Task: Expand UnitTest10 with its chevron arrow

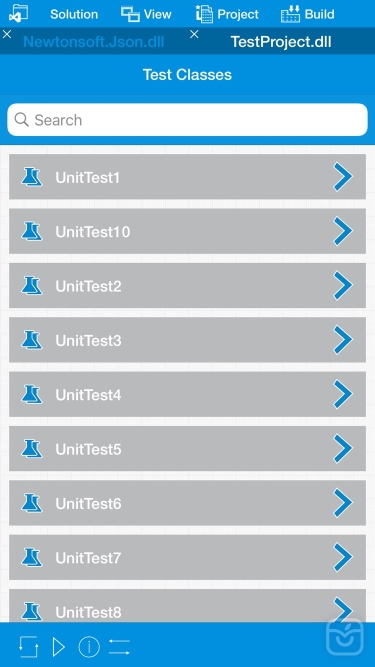Action: pos(343,231)
